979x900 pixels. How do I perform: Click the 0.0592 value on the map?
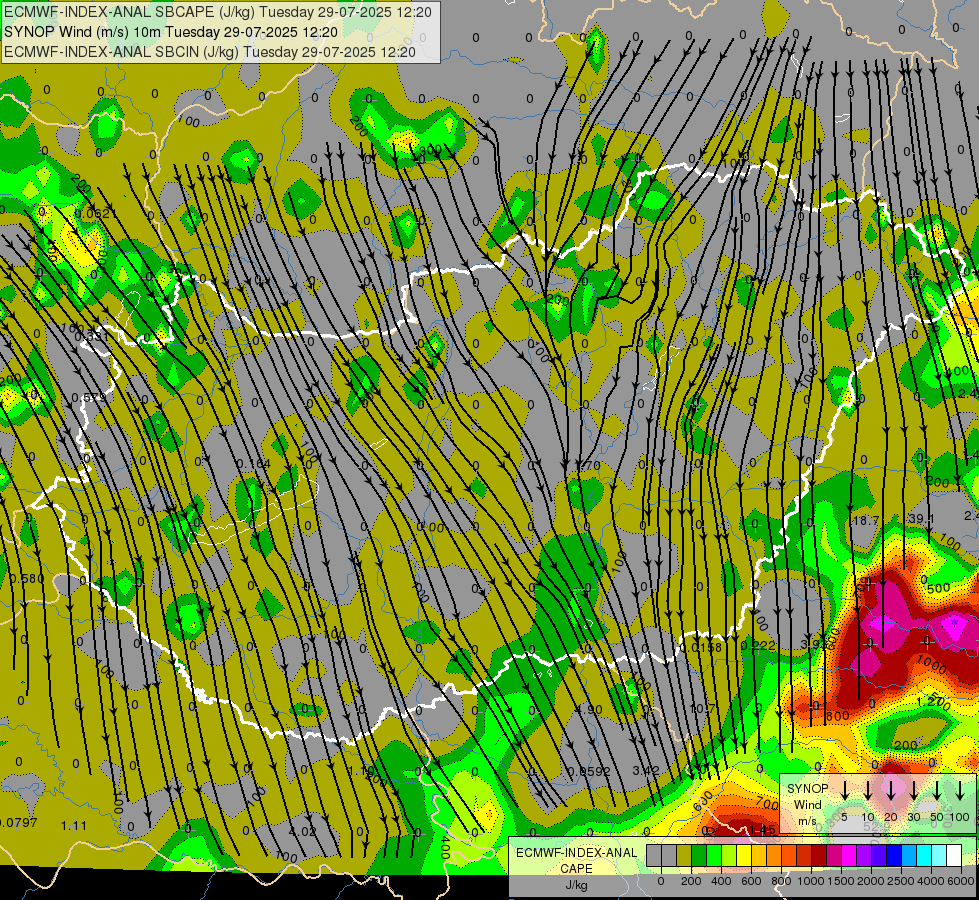click(x=589, y=771)
